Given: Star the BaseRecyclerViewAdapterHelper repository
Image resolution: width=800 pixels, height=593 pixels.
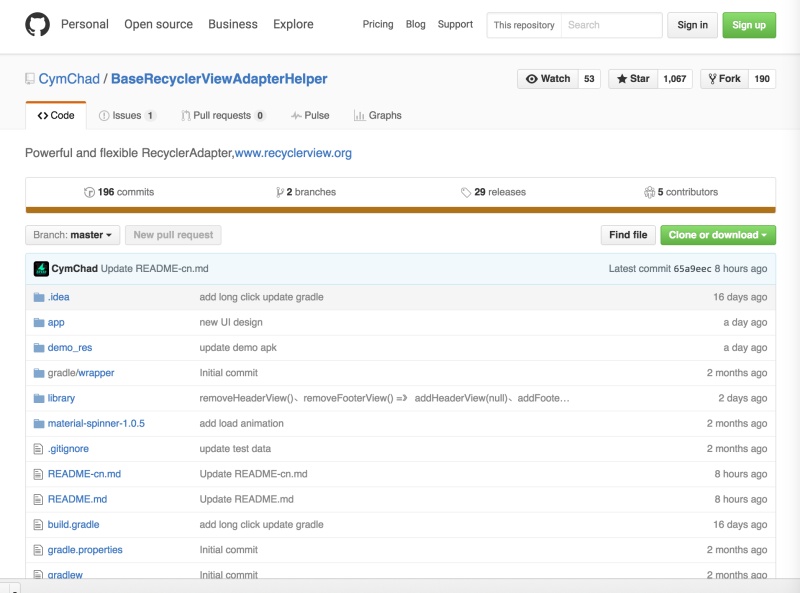Looking at the screenshot, I should pyautogui.click(x=633, y=79).
